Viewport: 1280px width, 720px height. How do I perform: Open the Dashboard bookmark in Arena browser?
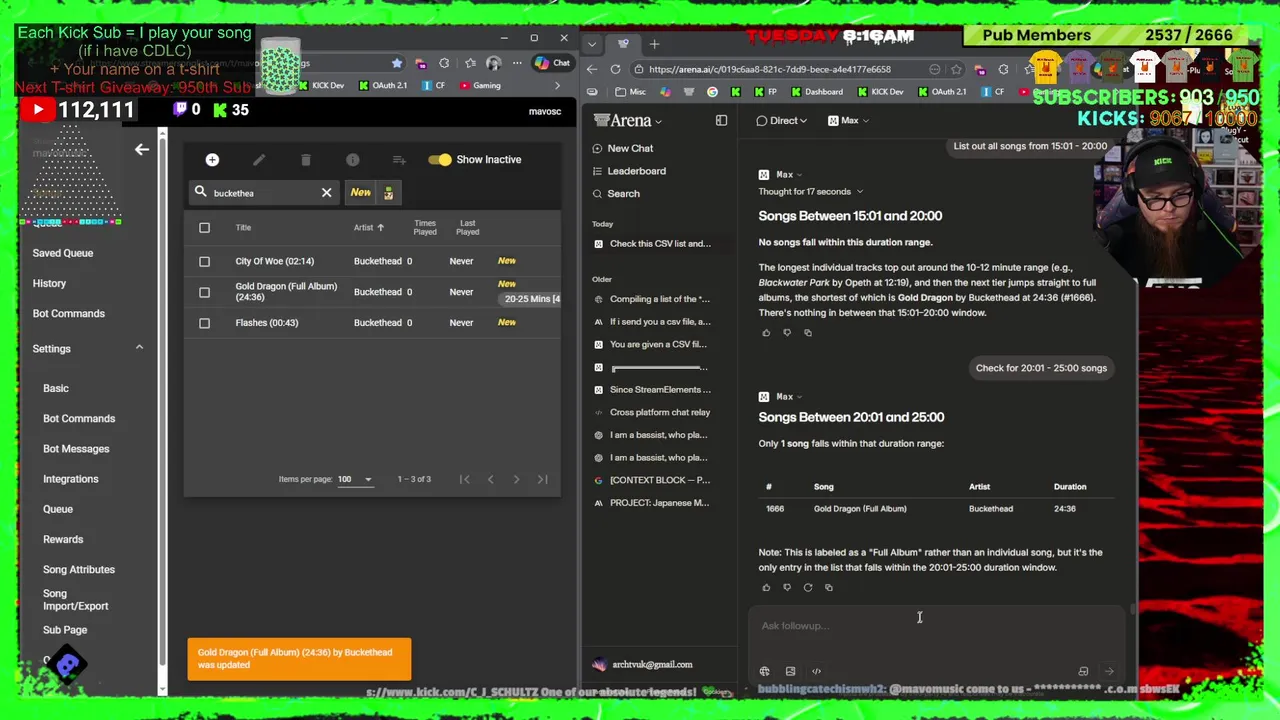tap(817, 92)
